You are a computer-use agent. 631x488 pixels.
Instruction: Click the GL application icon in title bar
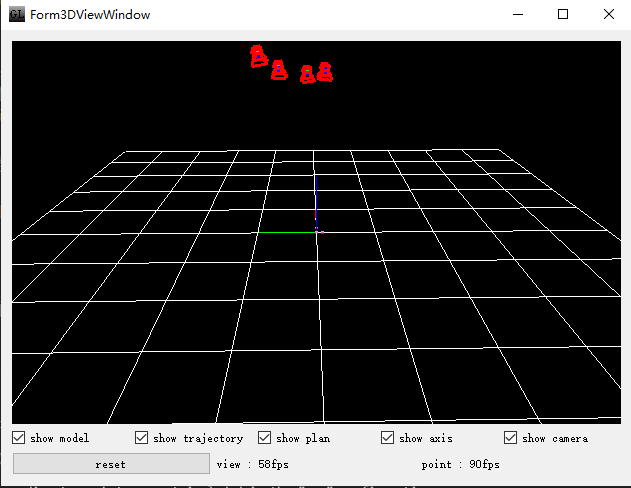point(17,14)
